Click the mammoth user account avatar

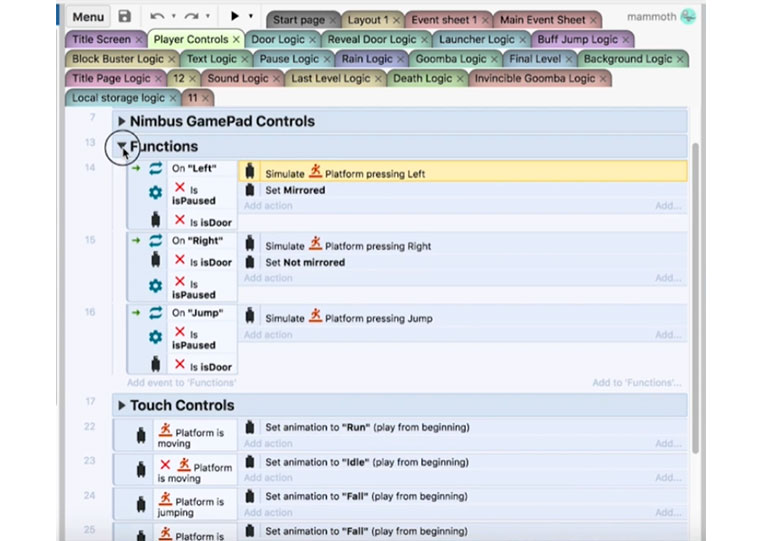688,17
